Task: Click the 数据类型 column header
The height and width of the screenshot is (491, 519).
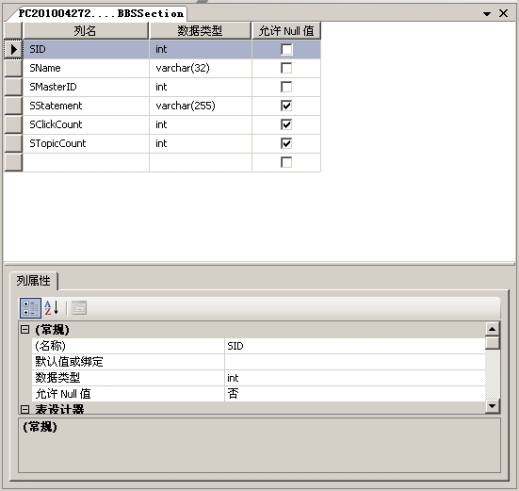Action: tap(200, 31)
